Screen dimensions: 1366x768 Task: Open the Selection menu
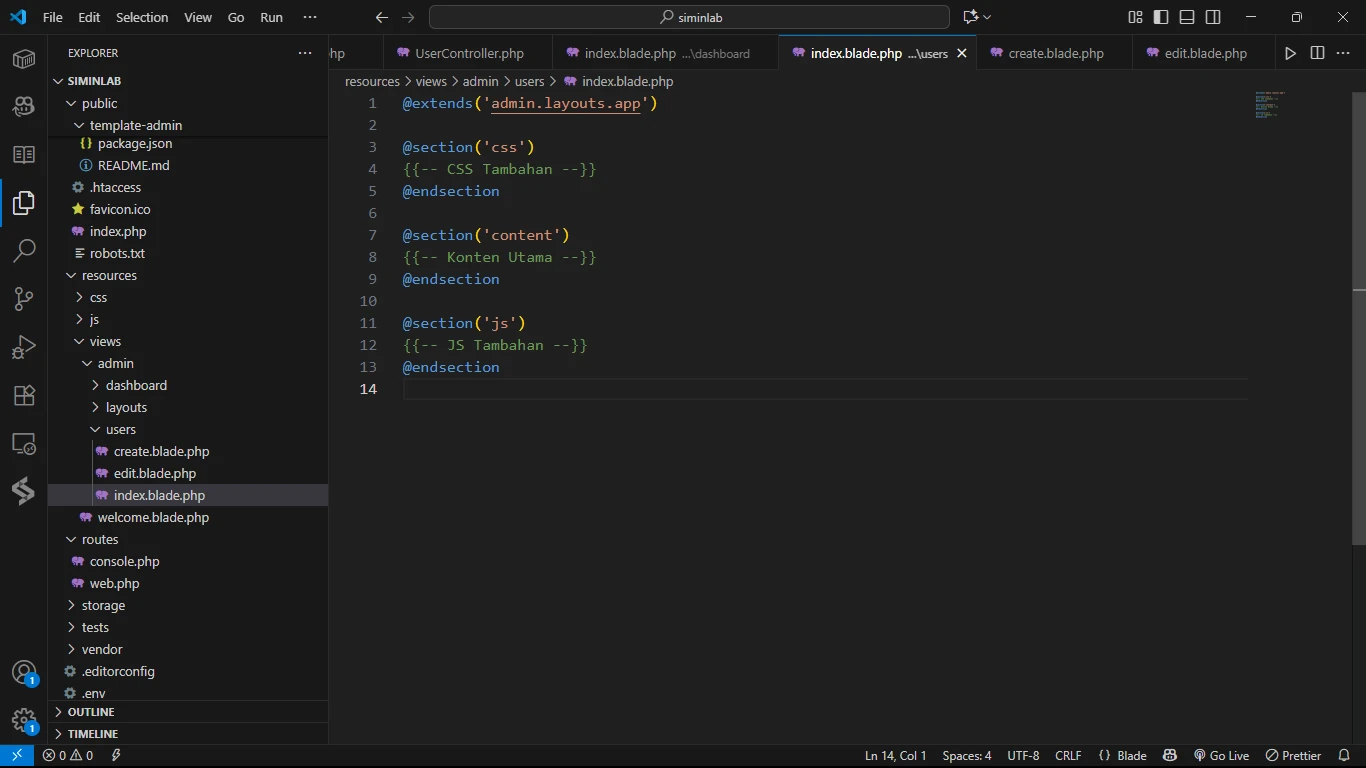coord(142,17)
